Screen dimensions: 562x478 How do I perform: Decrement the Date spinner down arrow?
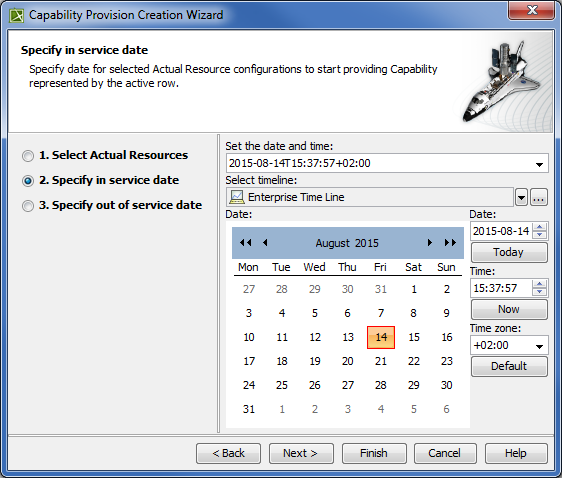pyautogui.click(x=539, y=235)
